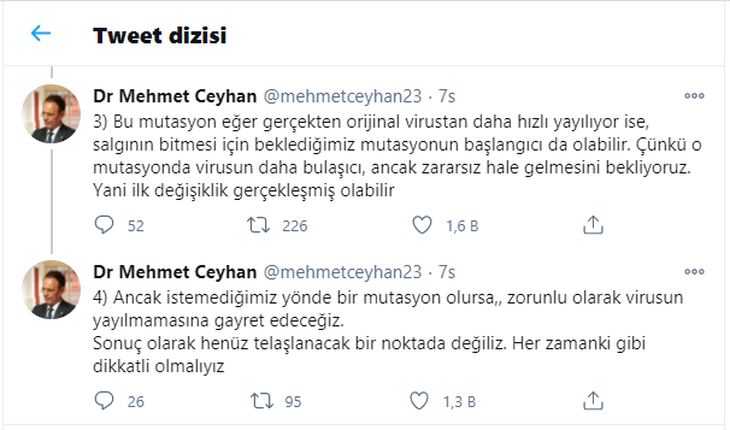The width and height of the screenshot is (730, 430).
Task: Like the second tweet with 1,3 B likes
Action: point(423,401)
